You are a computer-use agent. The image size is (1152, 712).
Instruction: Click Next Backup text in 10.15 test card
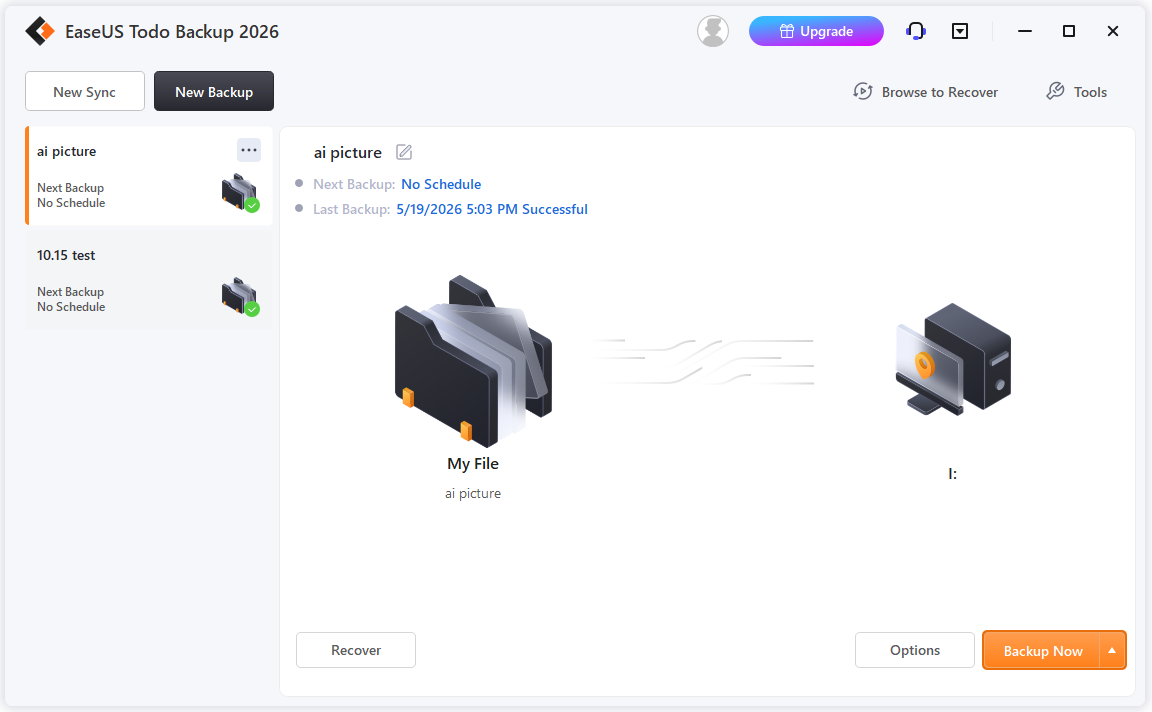tap(71, 292)
